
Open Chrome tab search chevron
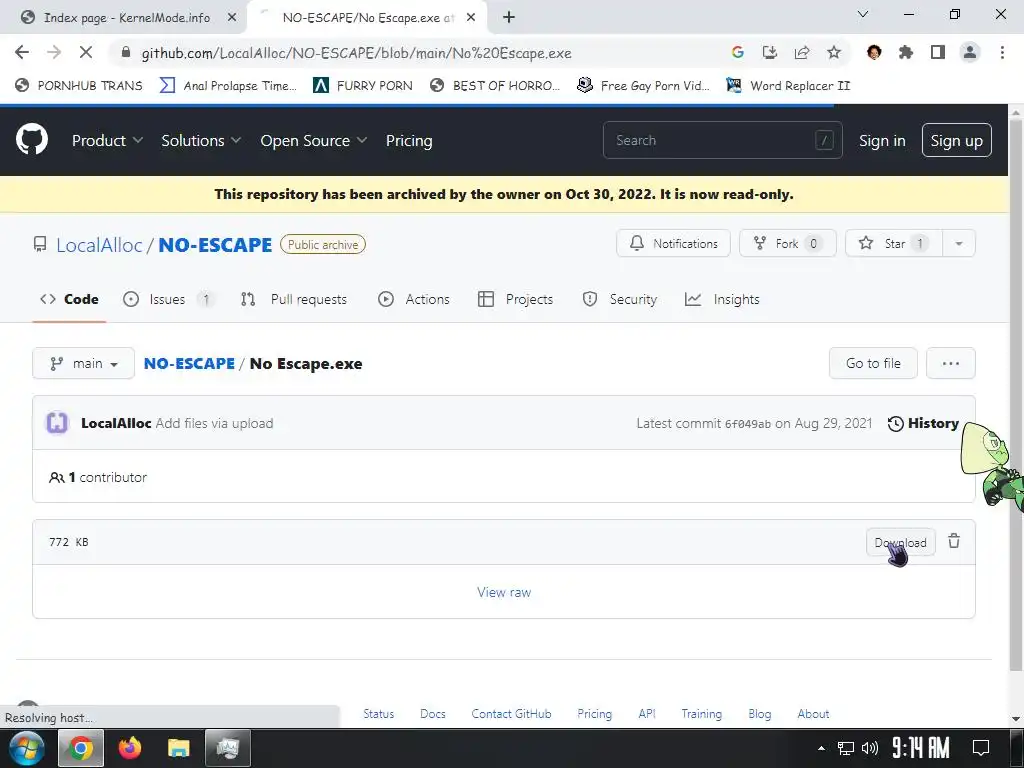[x=863, y=14]
